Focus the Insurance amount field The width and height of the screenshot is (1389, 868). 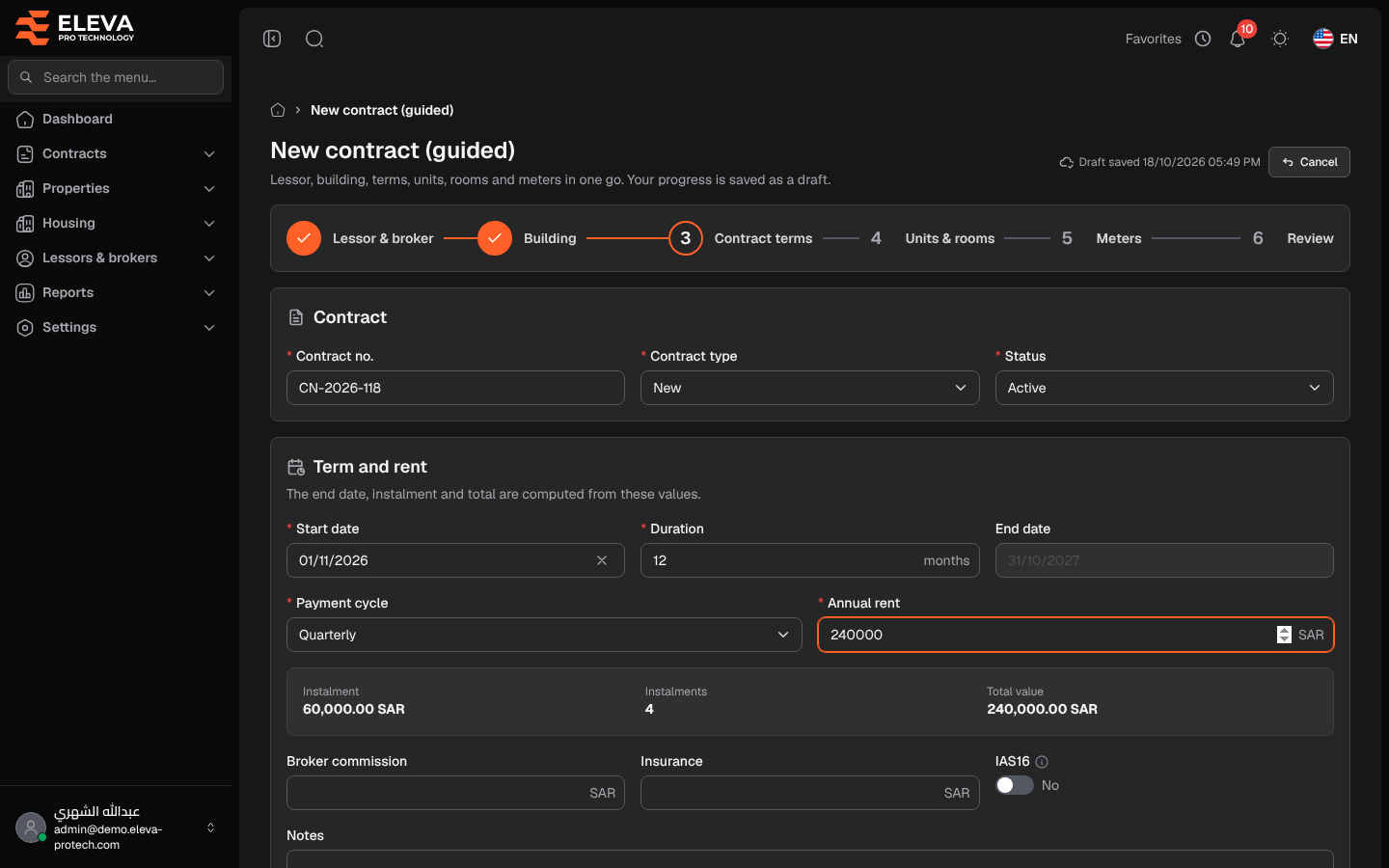coord(810,793)
